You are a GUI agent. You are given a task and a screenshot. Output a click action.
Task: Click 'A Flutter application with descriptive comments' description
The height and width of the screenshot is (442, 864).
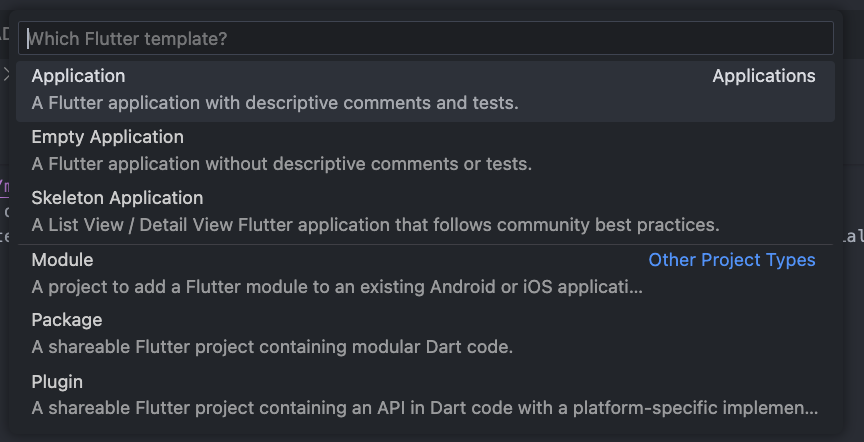point(275,103)
